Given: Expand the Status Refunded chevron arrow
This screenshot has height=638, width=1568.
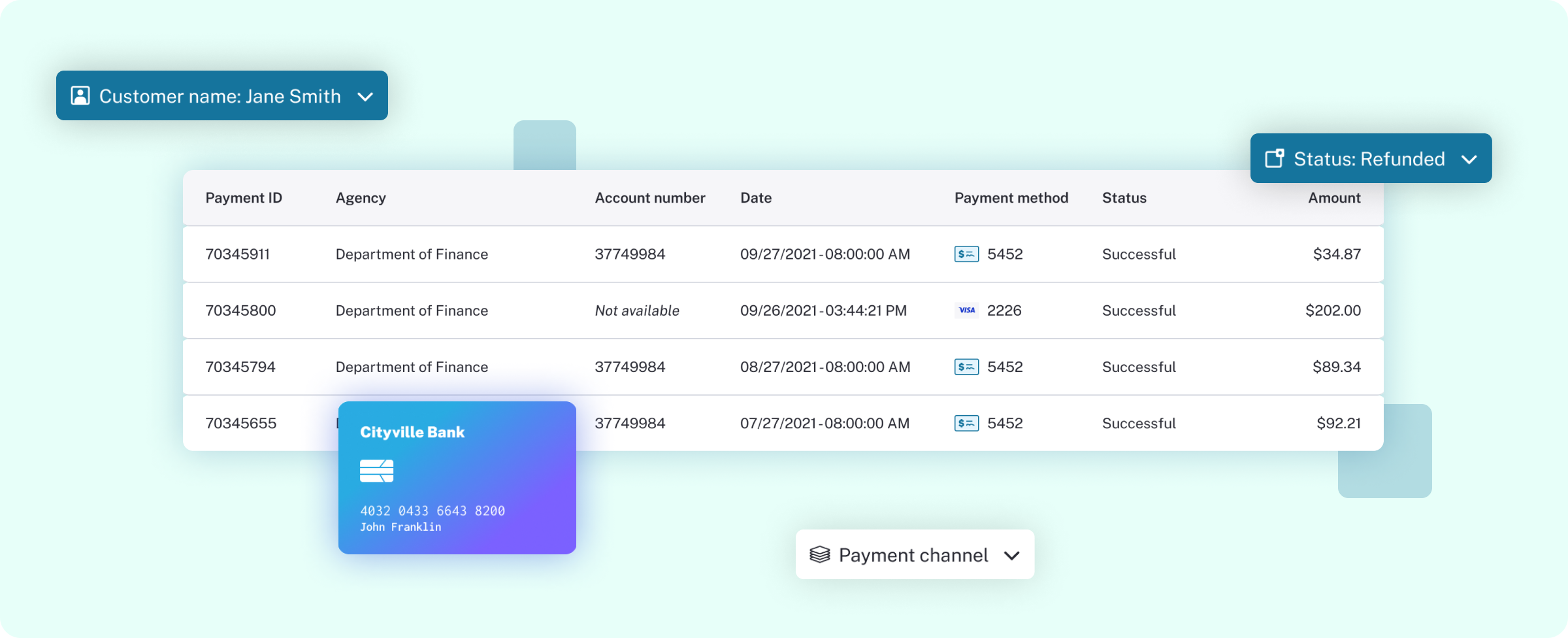Looking at the screenshot, I should coord(1469,159).
